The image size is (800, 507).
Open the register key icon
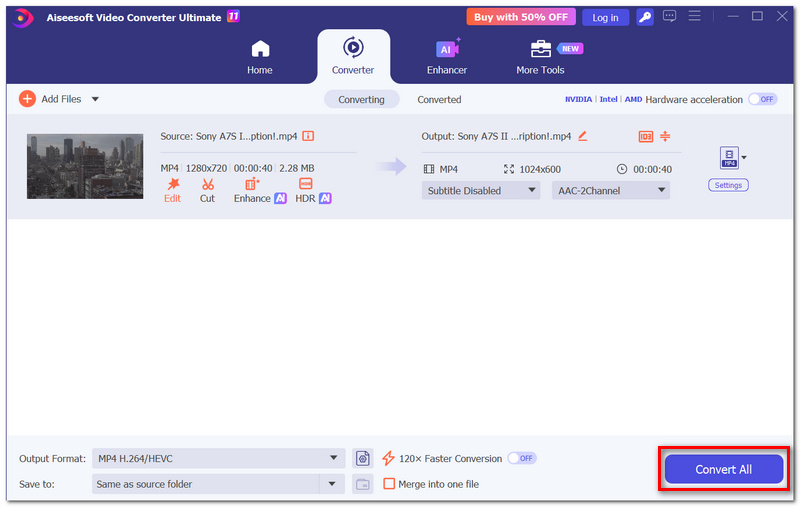tap(645, 17)
